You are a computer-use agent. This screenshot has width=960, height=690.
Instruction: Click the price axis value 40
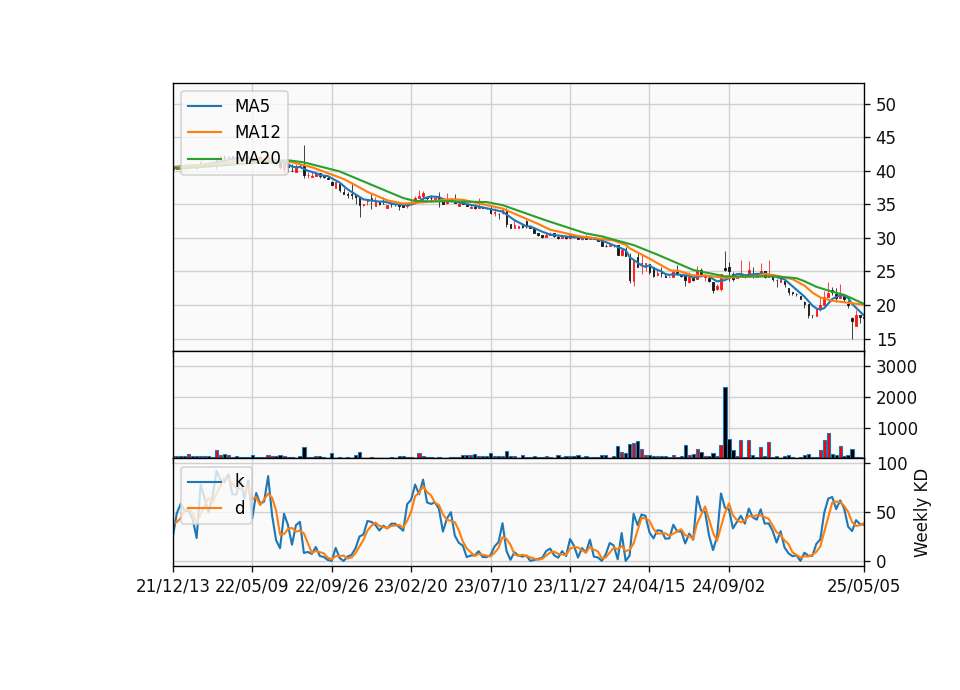[x=885, y=172]
